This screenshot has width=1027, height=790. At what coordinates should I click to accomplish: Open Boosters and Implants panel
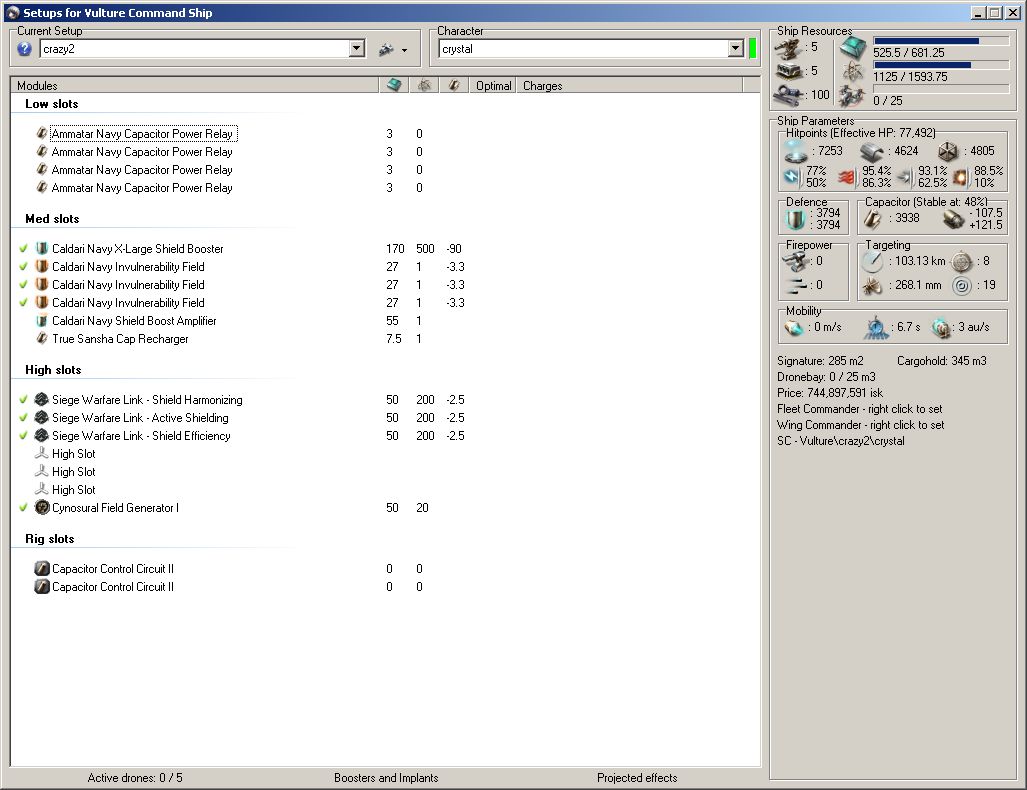[x=386, y=778]
